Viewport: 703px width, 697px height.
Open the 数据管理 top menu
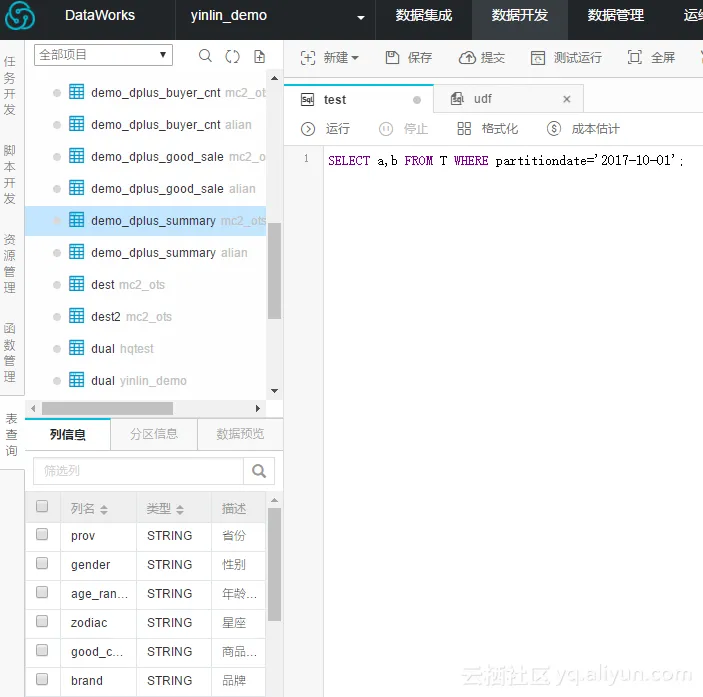[616, 15]
